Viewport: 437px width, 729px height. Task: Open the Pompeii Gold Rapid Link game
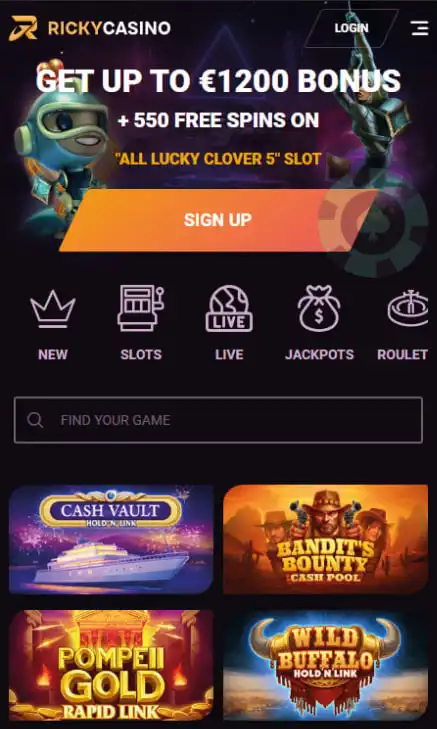tap(111, 665)
